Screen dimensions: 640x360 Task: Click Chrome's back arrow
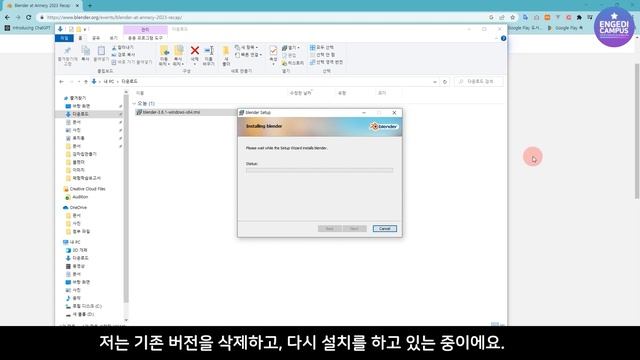point(7,18)
